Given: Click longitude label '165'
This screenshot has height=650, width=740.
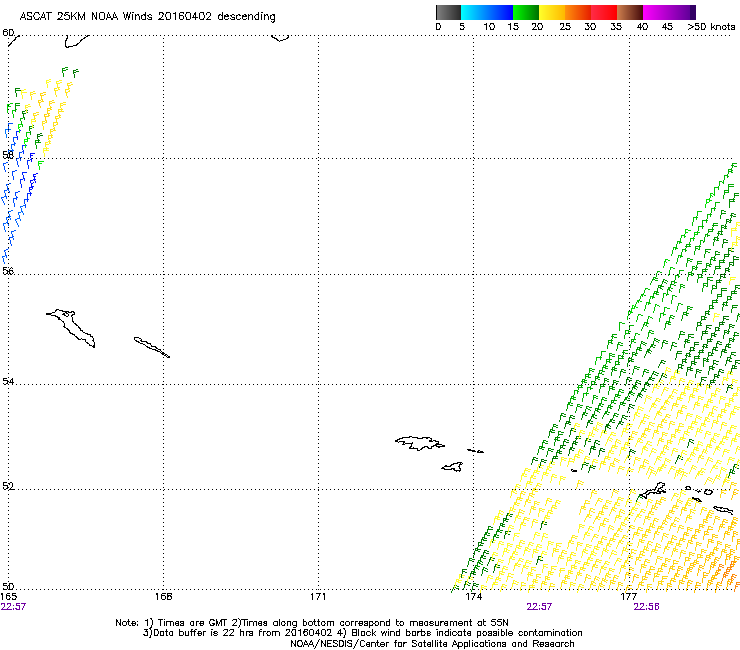Looking at the screenshot, I should [x=9, y=597].
